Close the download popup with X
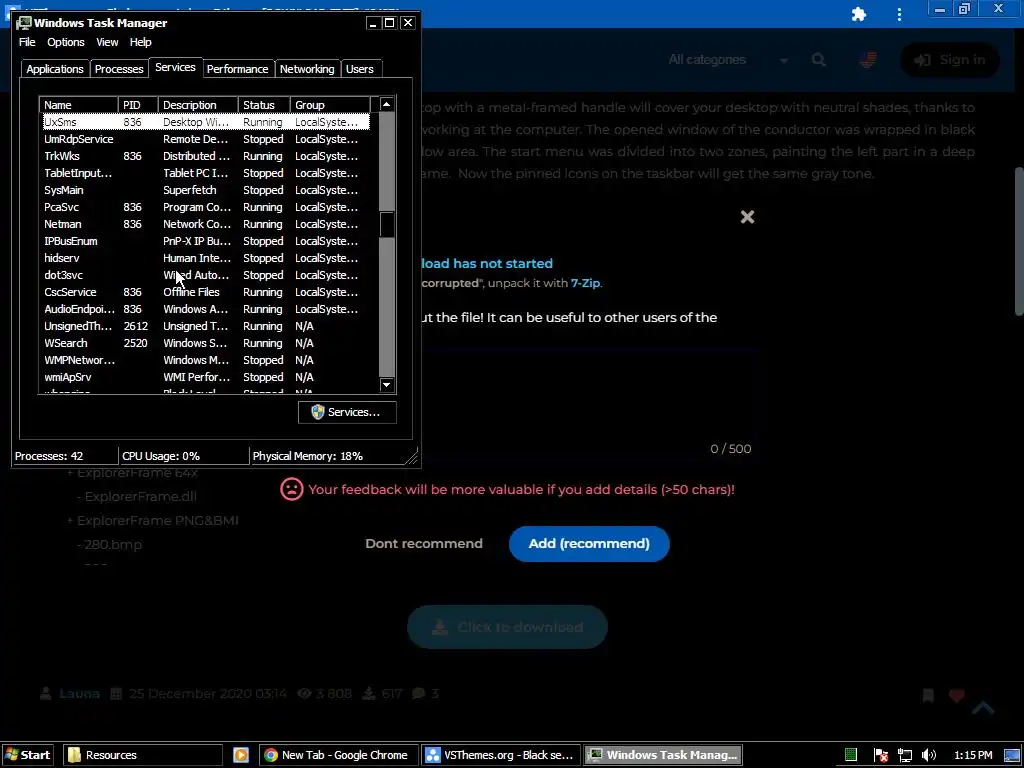Screen dimensions: 1024x768 tap(747, 217)
